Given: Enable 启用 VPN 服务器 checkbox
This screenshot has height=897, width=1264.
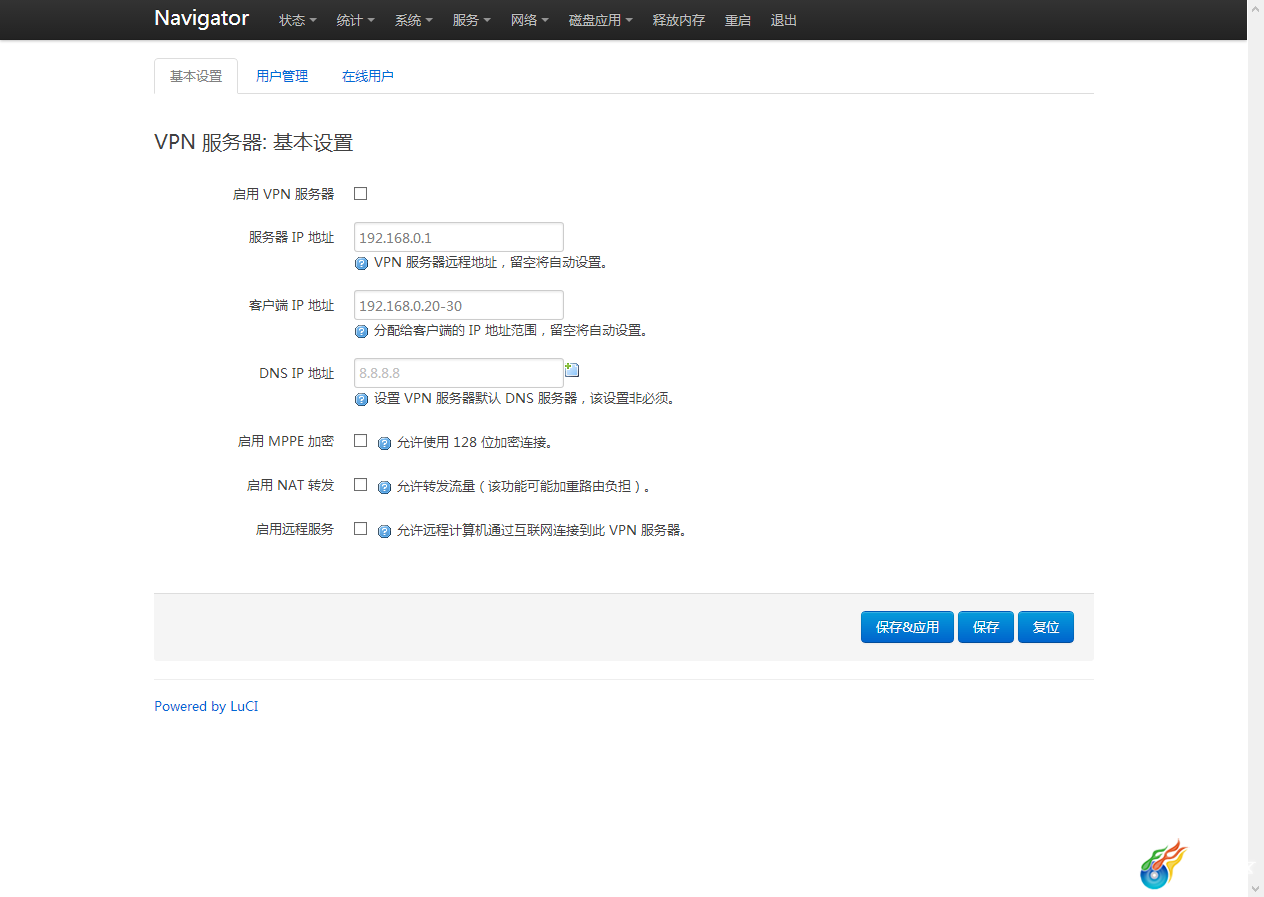Looking at the screenshot, I should 361,194.
